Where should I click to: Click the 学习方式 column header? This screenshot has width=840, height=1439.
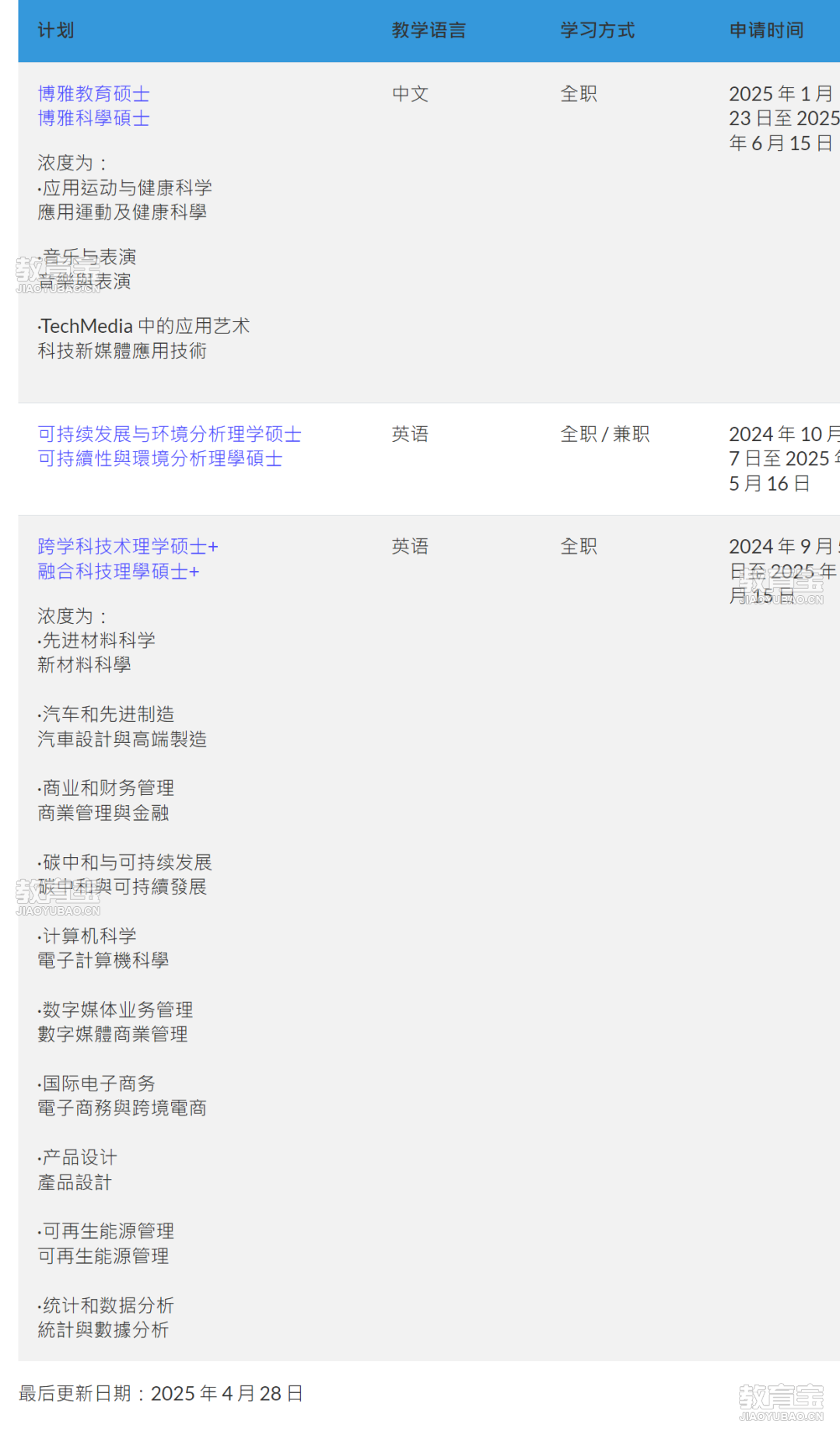coord(597,30)
